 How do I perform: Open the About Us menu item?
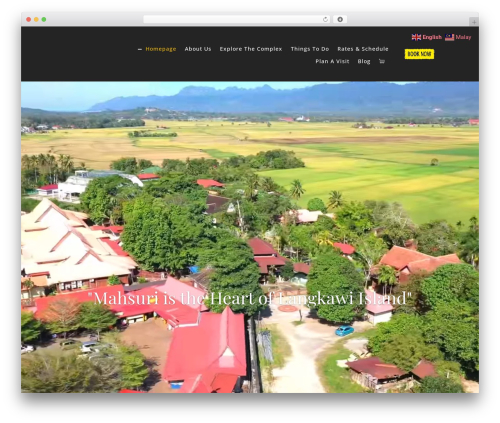198,49
